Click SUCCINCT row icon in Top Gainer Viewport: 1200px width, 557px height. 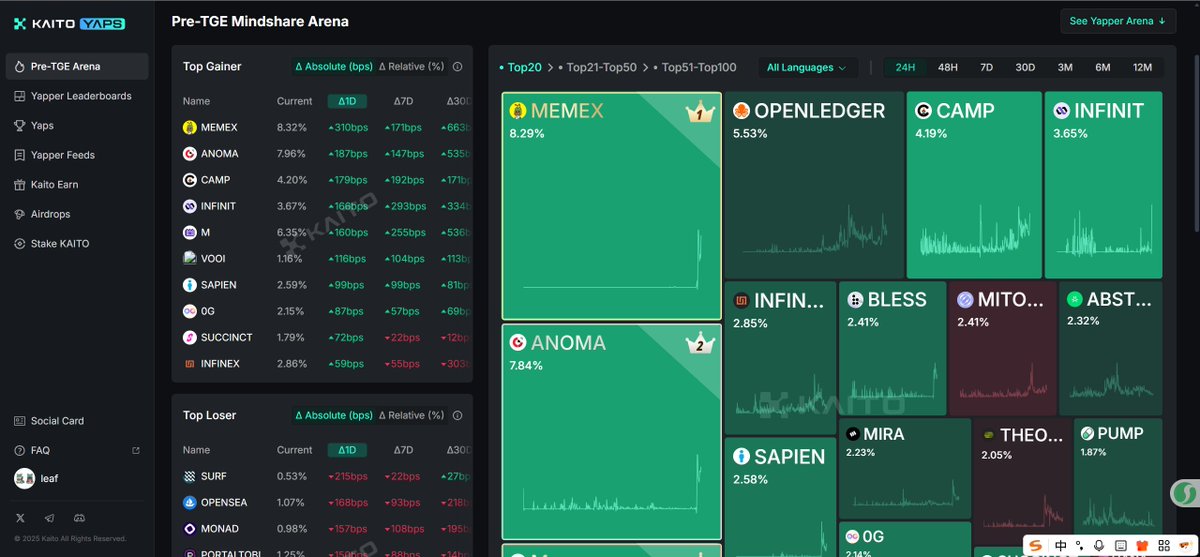[x=190, y=337]
